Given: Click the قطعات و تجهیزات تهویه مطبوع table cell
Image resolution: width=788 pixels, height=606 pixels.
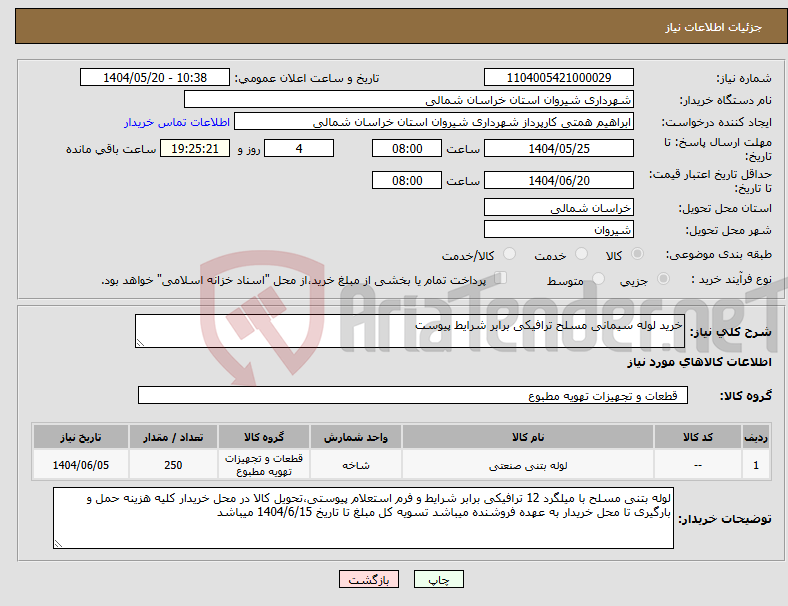Looking at the screenshot, I should (x=264, y=465).
